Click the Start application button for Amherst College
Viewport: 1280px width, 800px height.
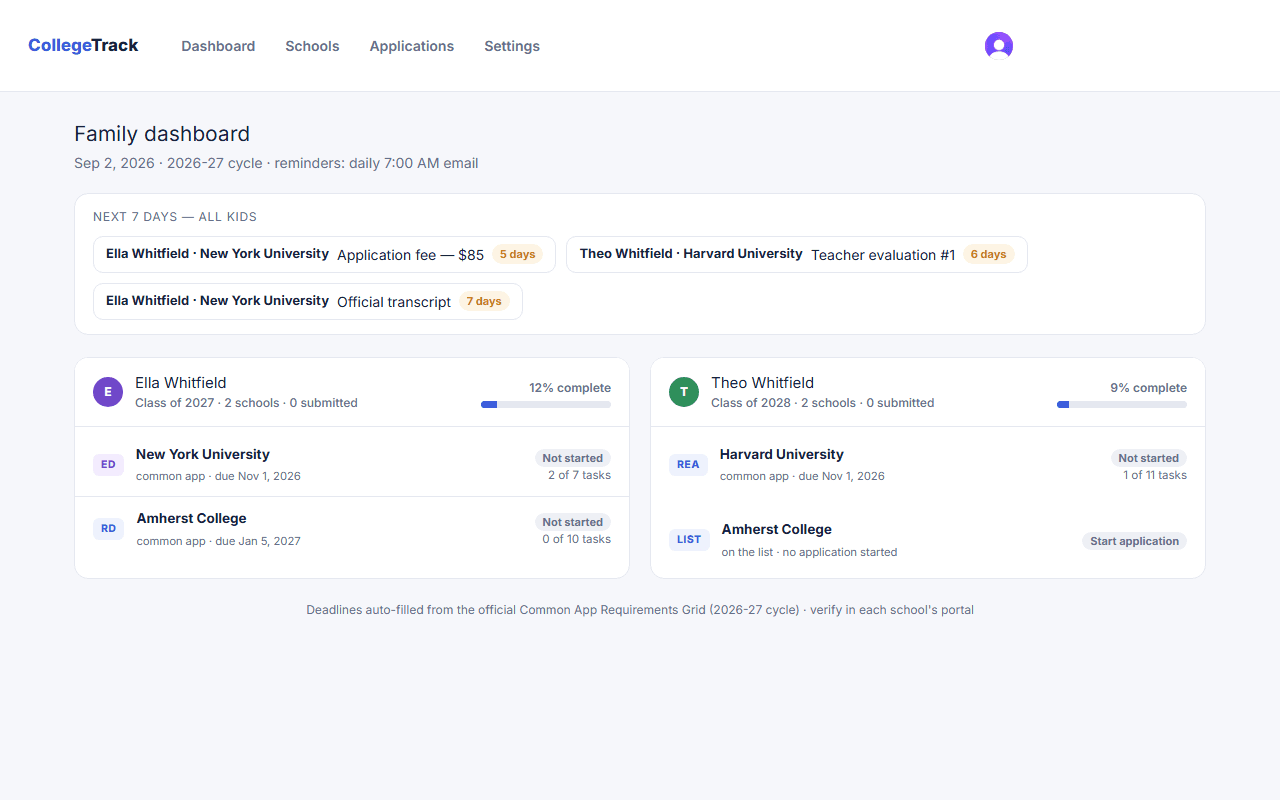(x=1134, y=541)
